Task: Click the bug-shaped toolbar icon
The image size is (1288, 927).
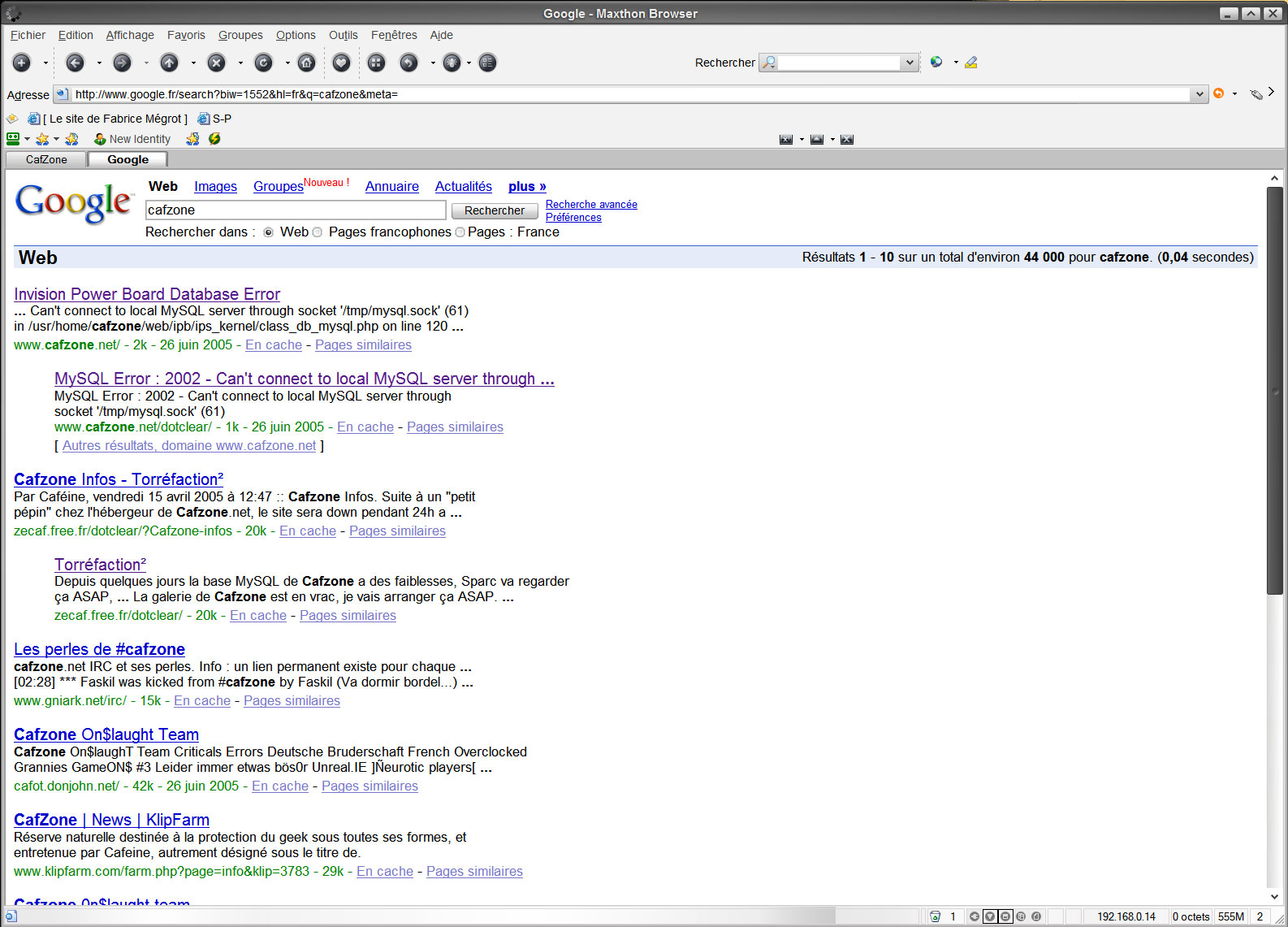Action: point(452,63)
